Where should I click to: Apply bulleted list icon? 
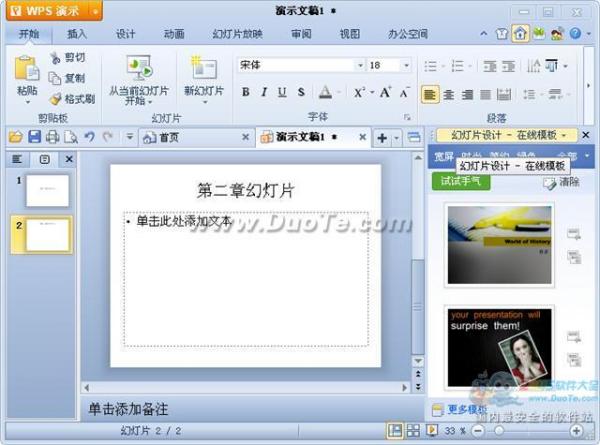[x=430, y=66]
